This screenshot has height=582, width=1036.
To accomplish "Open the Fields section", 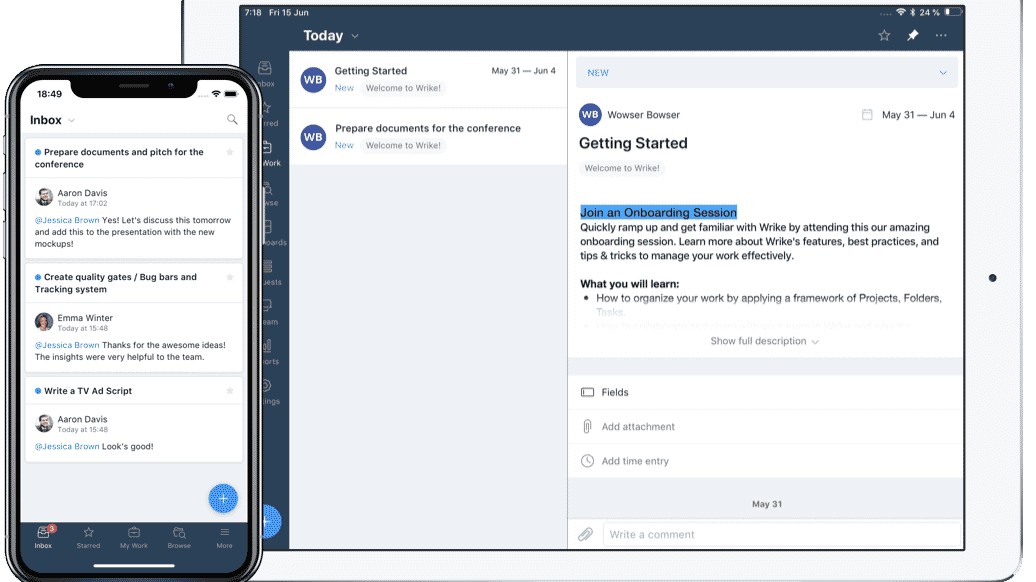I will (x=765, y=392).
